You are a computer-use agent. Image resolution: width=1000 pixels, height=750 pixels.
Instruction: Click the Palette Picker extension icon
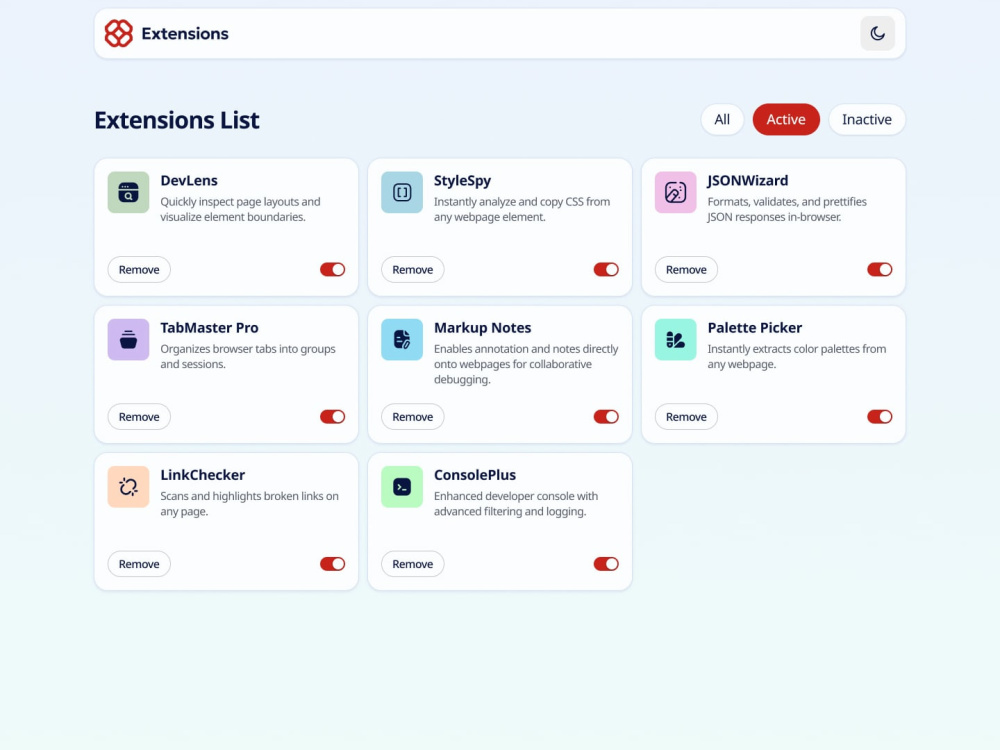(x=675, y=339)
